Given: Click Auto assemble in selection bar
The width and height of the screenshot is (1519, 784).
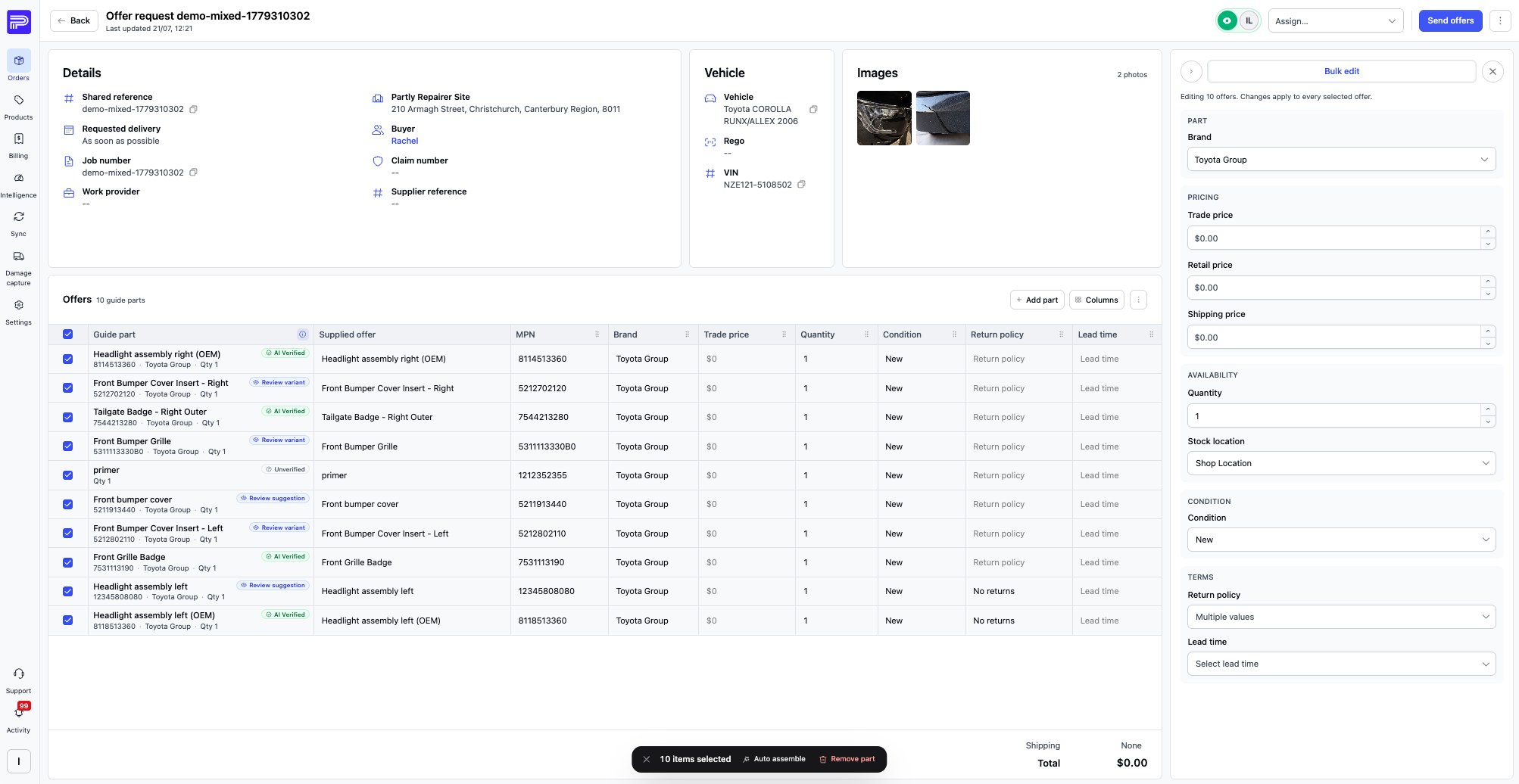Looking at the screenshot, I should pyautogui.click(x=774, y=759).
